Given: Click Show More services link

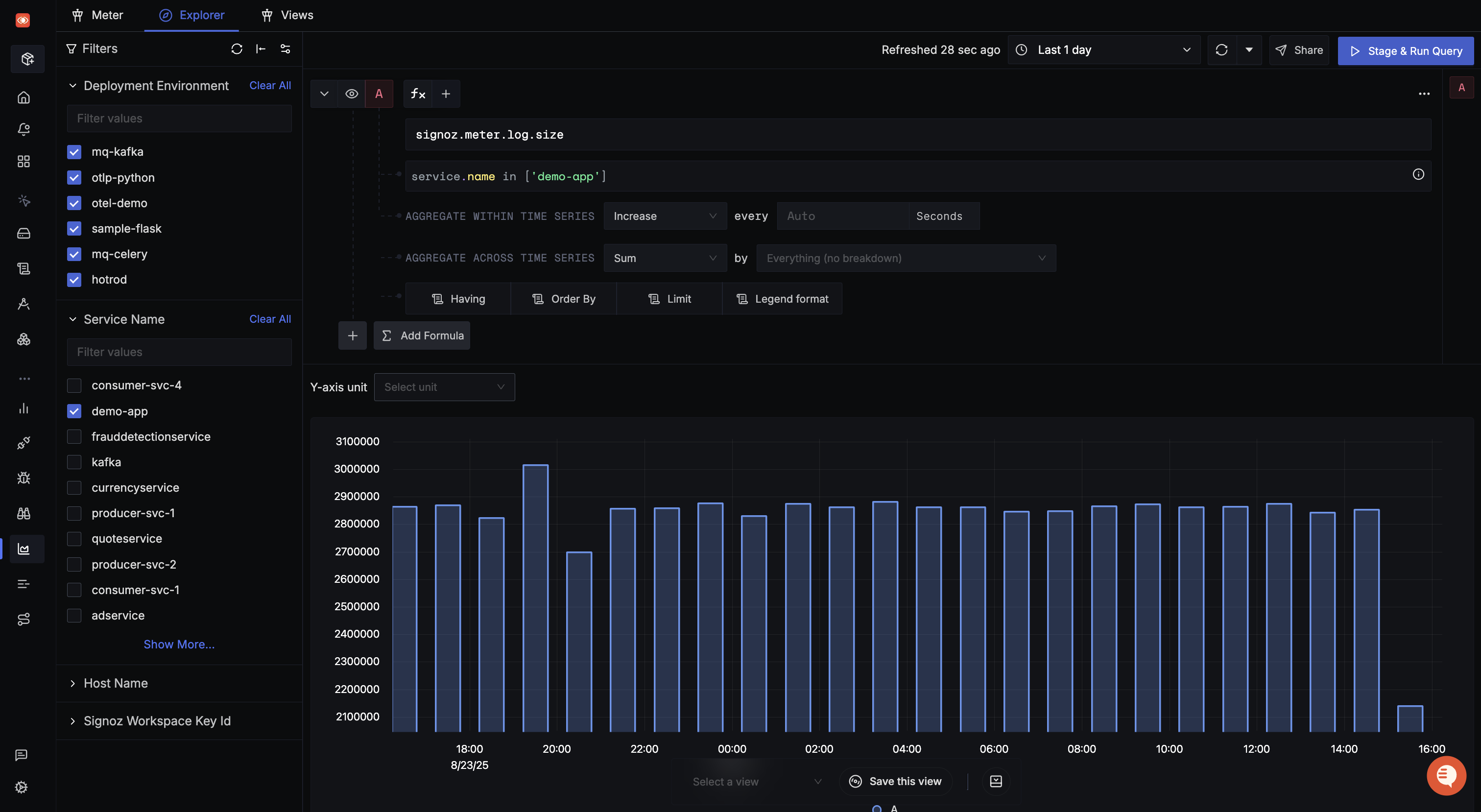Looking at the screenshot, I should [x=179, y=644].
